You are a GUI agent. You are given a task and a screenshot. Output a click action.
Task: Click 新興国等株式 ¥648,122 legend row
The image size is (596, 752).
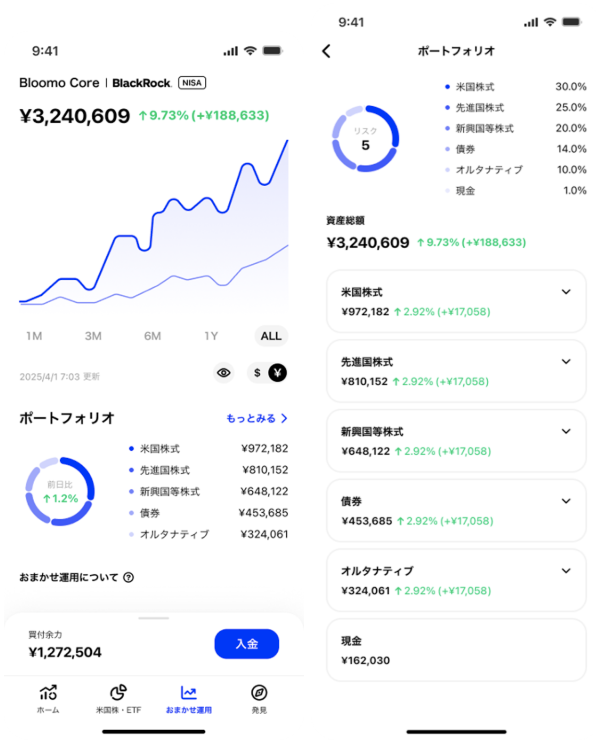209,492
